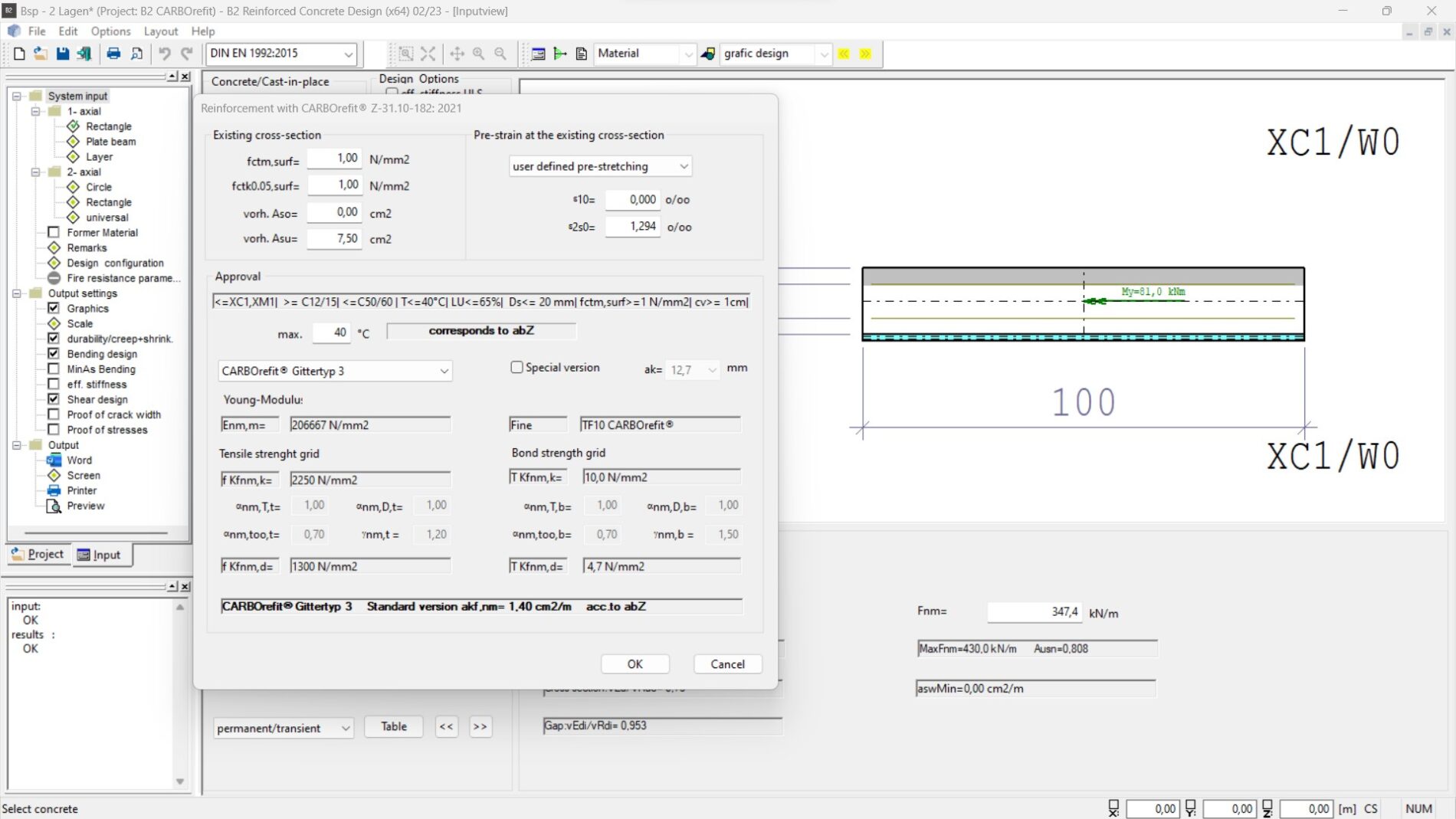Click the fctm,surf input field

pyautogui.click(x=334, y=159)
